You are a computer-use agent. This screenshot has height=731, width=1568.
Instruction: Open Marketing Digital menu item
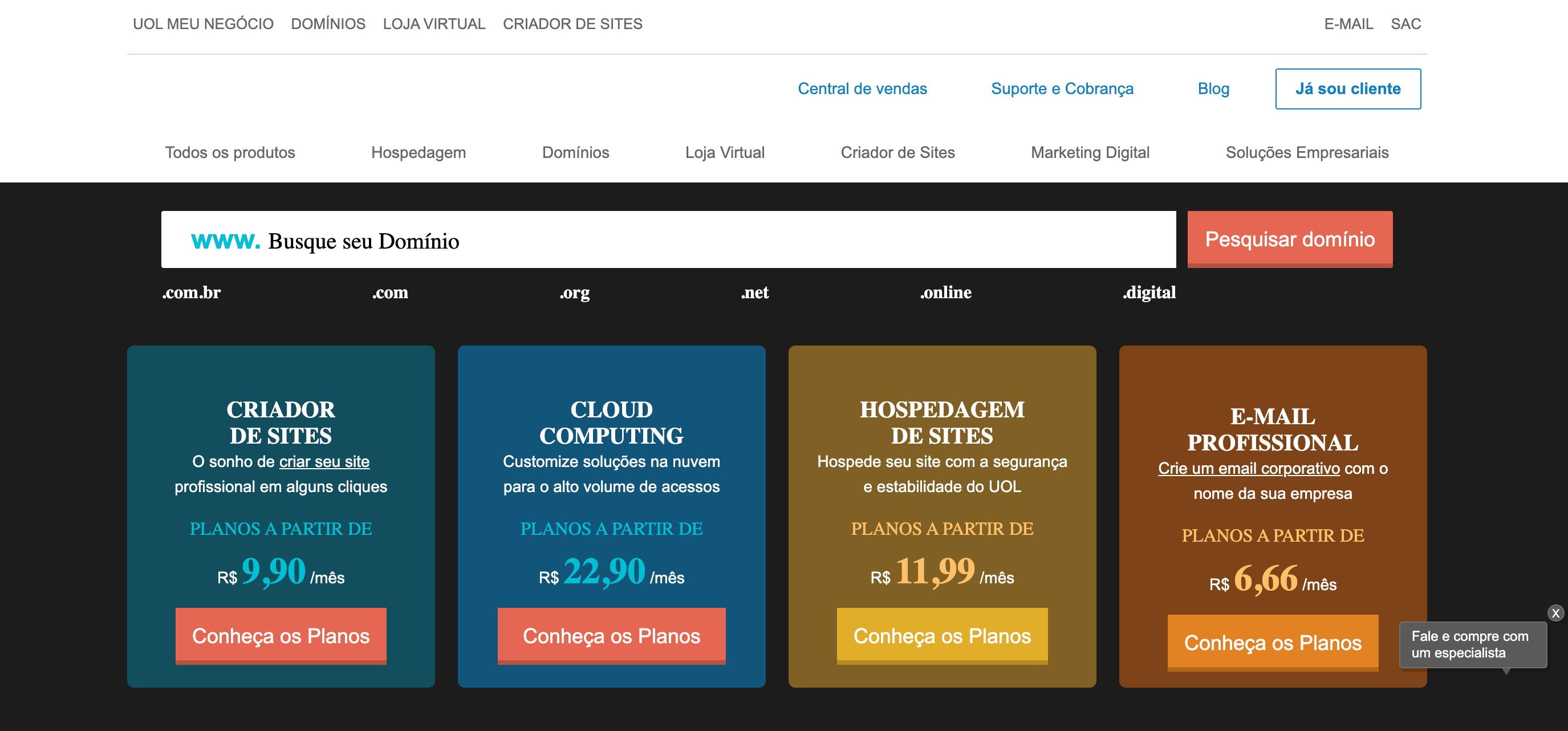coord(1090,152)
